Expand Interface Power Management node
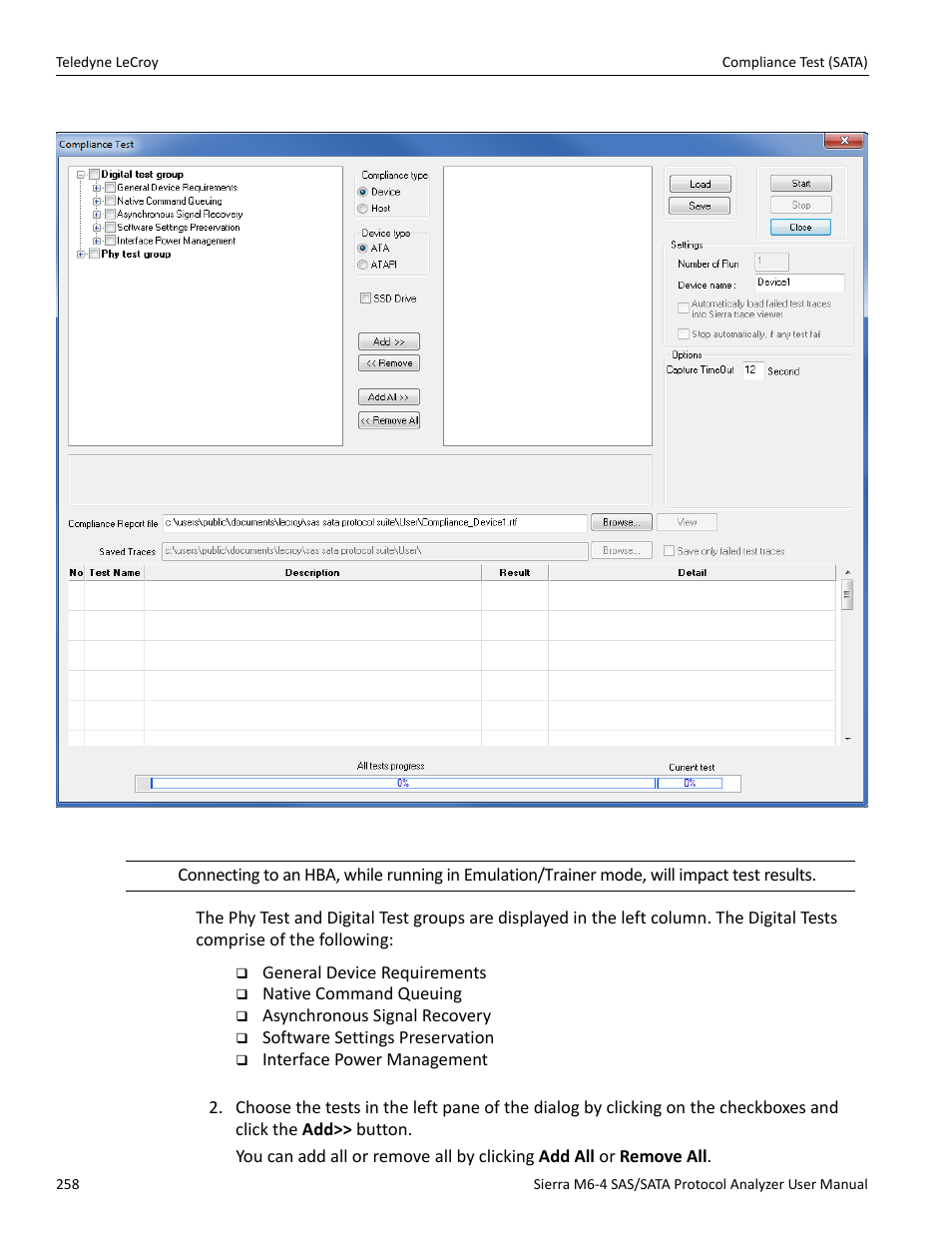 (97, 241)
